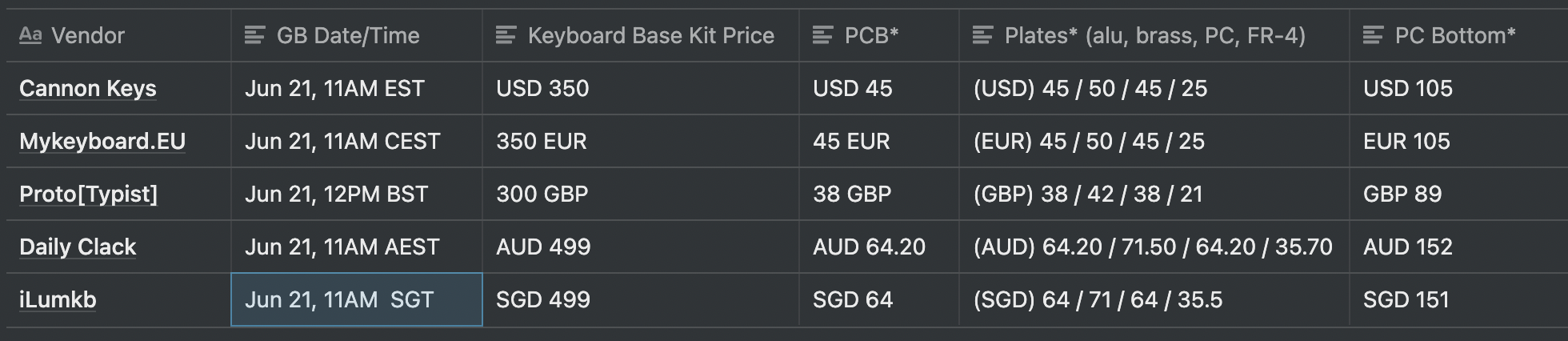Click the Keyboard Base Kit Price column icon

506,35
